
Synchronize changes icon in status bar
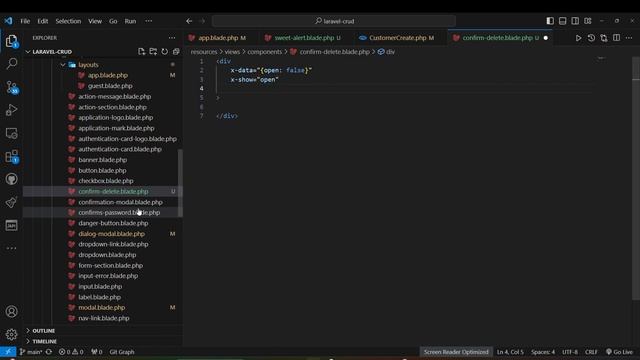(49, 352)
